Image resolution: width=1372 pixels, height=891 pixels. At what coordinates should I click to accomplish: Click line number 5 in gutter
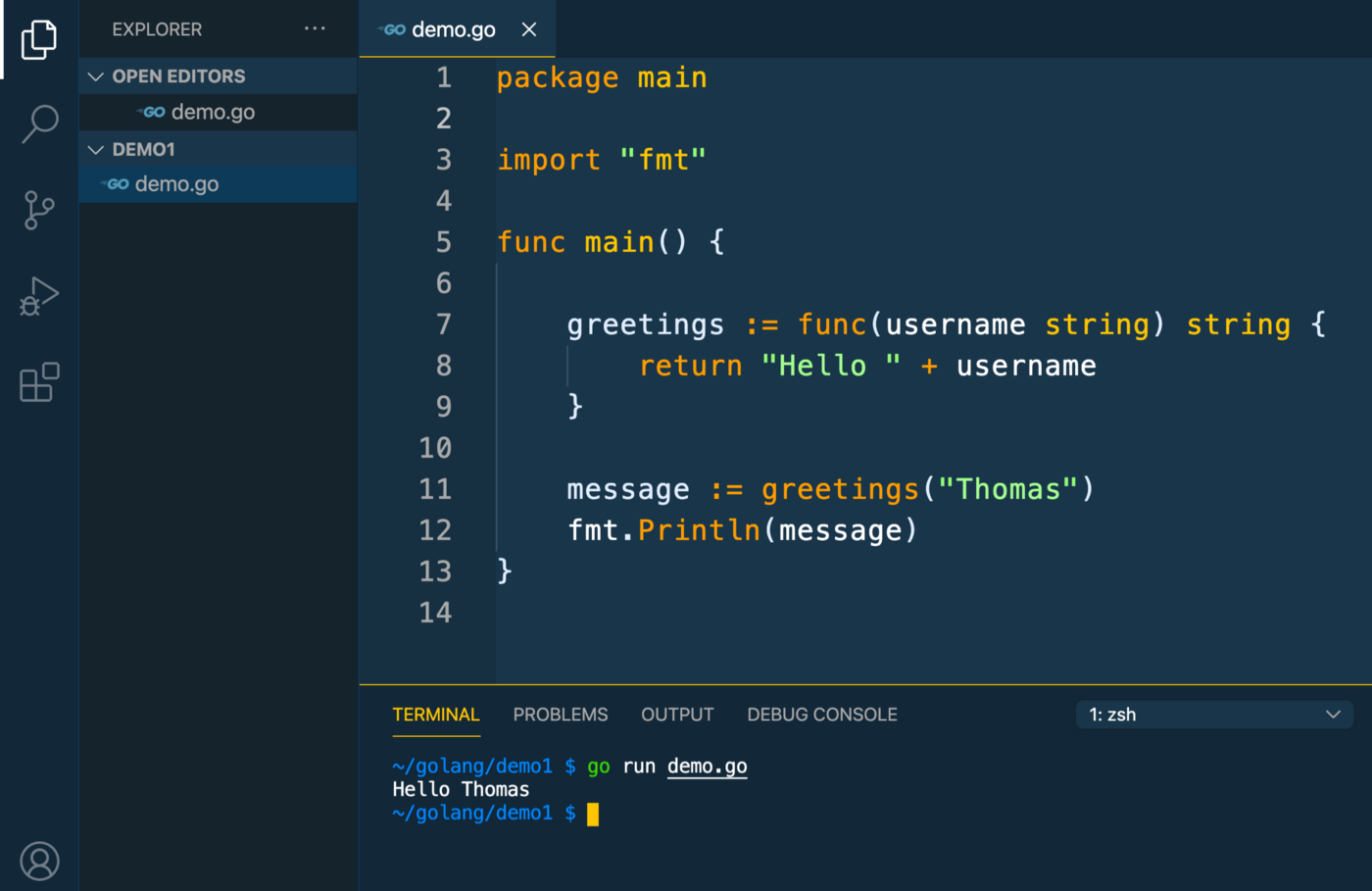(444, 242)
